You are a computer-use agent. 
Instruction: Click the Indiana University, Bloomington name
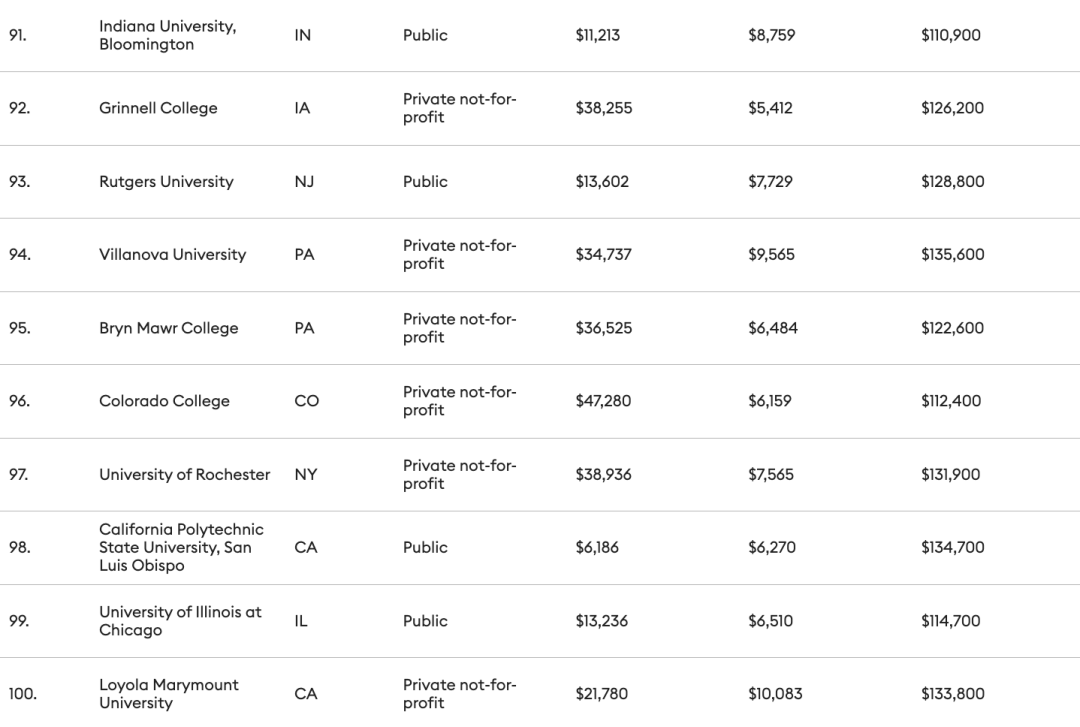[x=167, y=35]
